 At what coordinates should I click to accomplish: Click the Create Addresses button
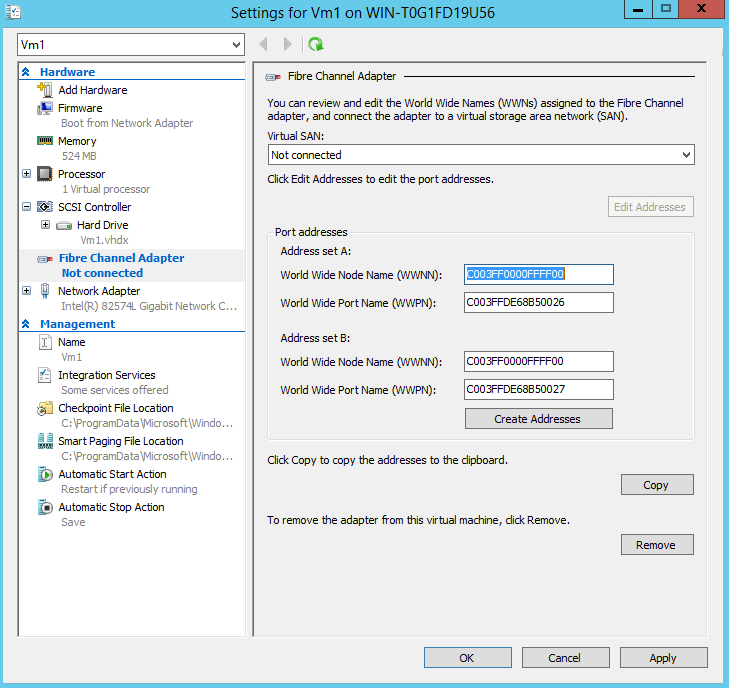point(538,419)
